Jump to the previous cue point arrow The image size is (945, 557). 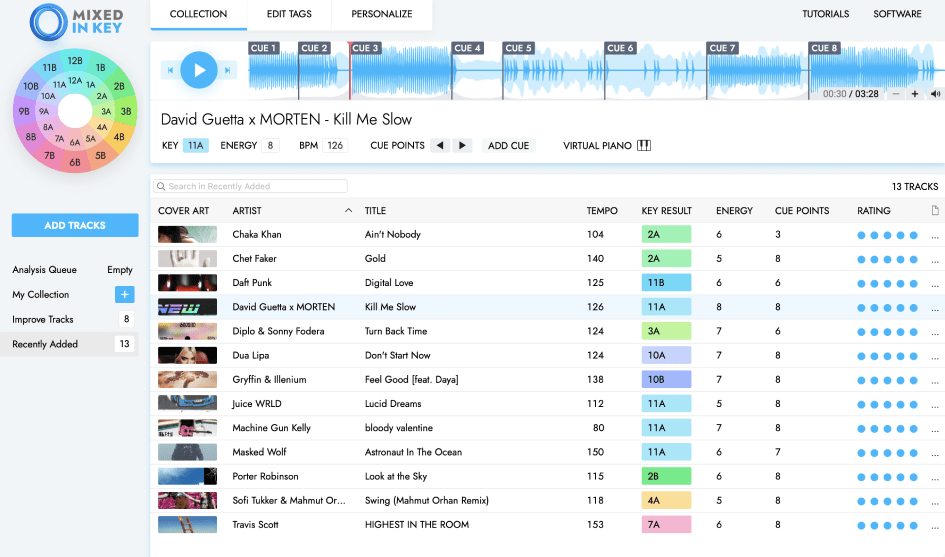(x=440, y=145)
